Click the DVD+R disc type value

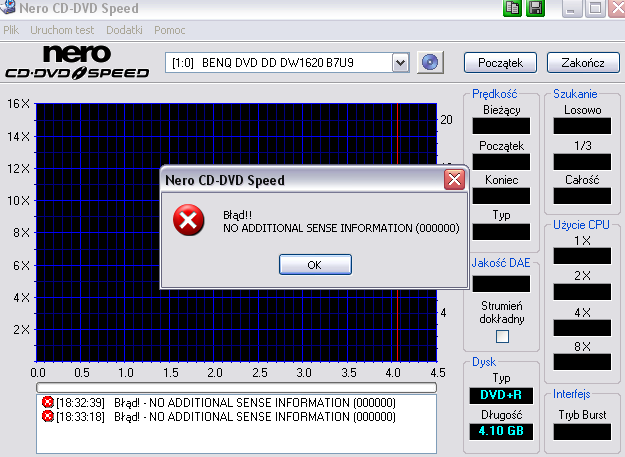pos(501,395)
